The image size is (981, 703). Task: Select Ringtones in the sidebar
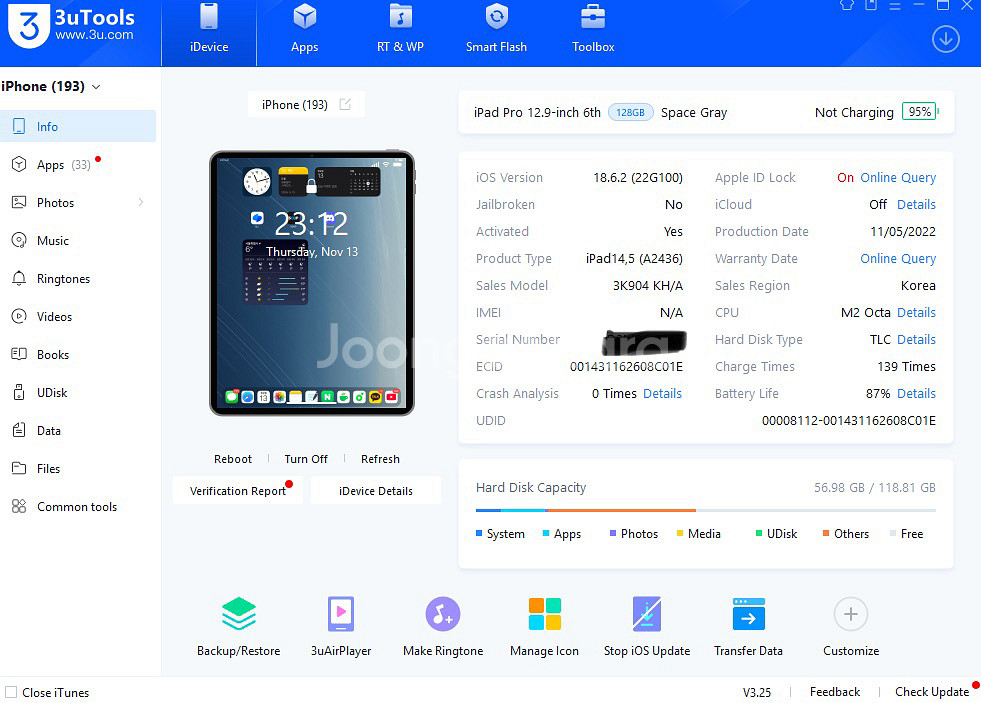[63, 279]
